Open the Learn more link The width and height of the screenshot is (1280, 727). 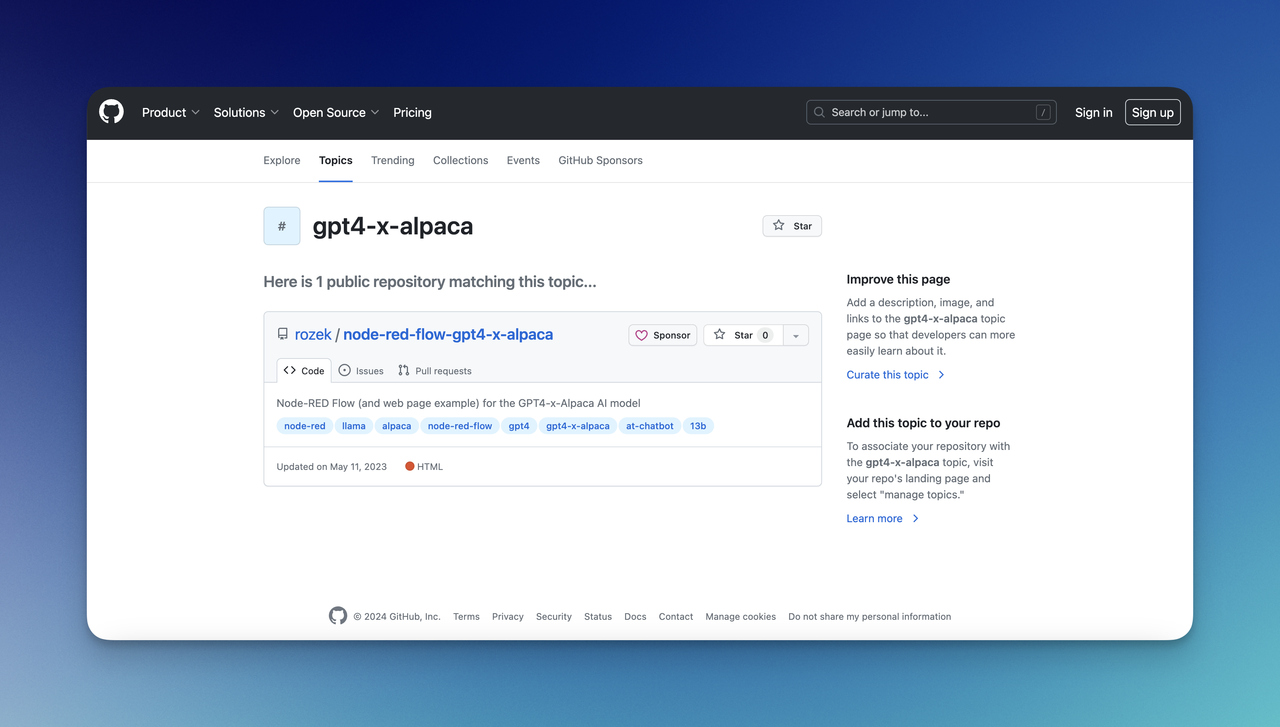tap(875, 518)
